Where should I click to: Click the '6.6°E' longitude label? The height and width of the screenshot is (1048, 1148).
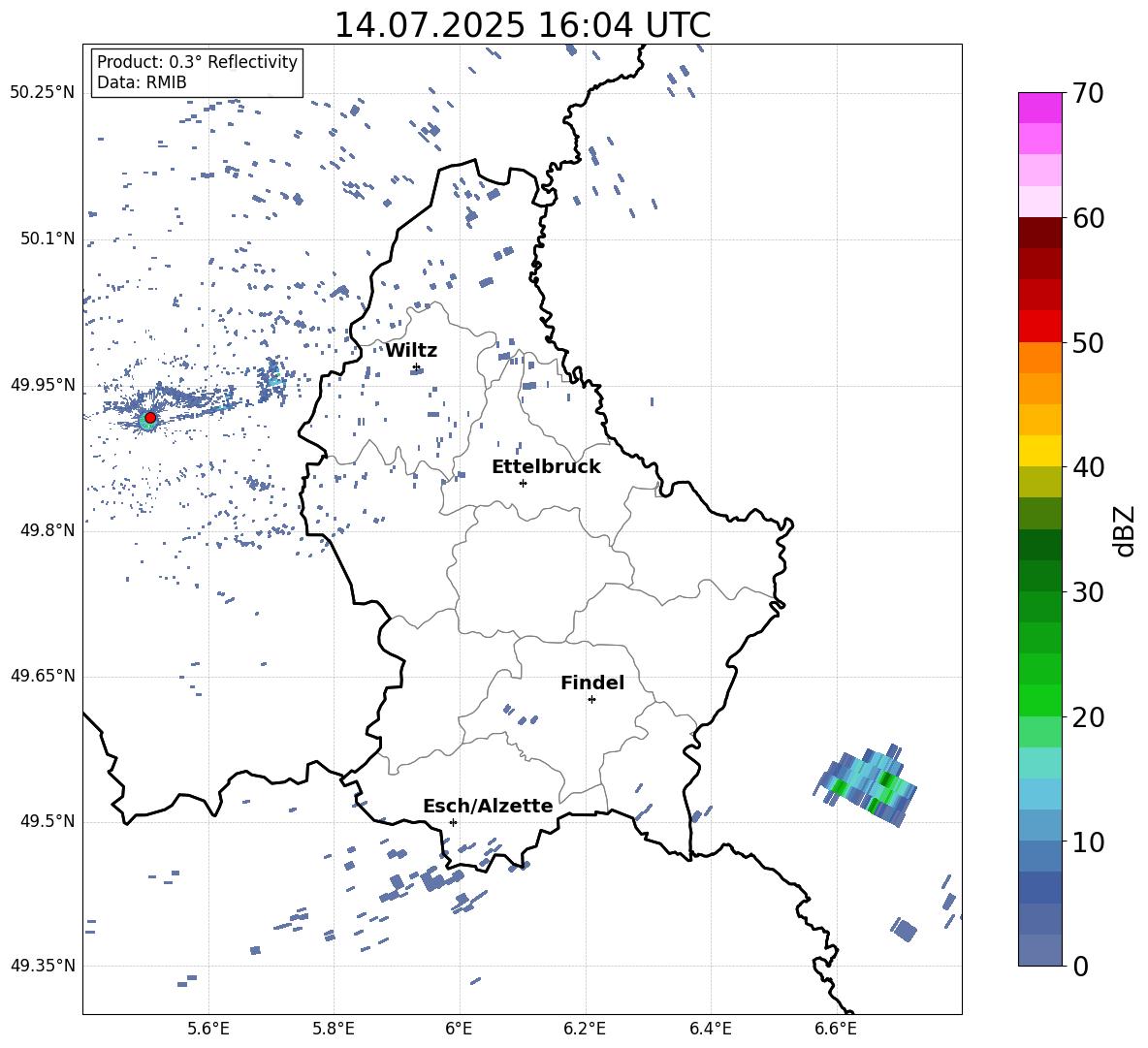coord(836,1029)
